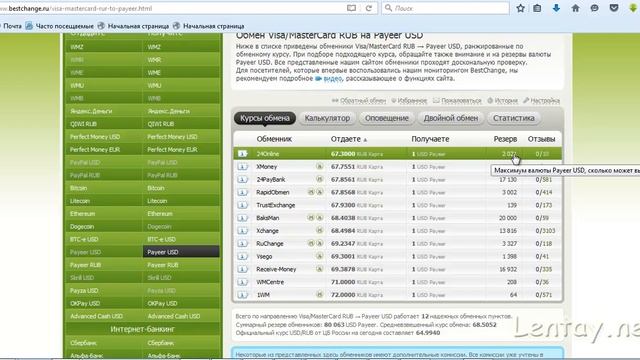Click the Резерв column header
Image resolution: width=640 pixels, height=360 pixels.
(x=505, y=139)
